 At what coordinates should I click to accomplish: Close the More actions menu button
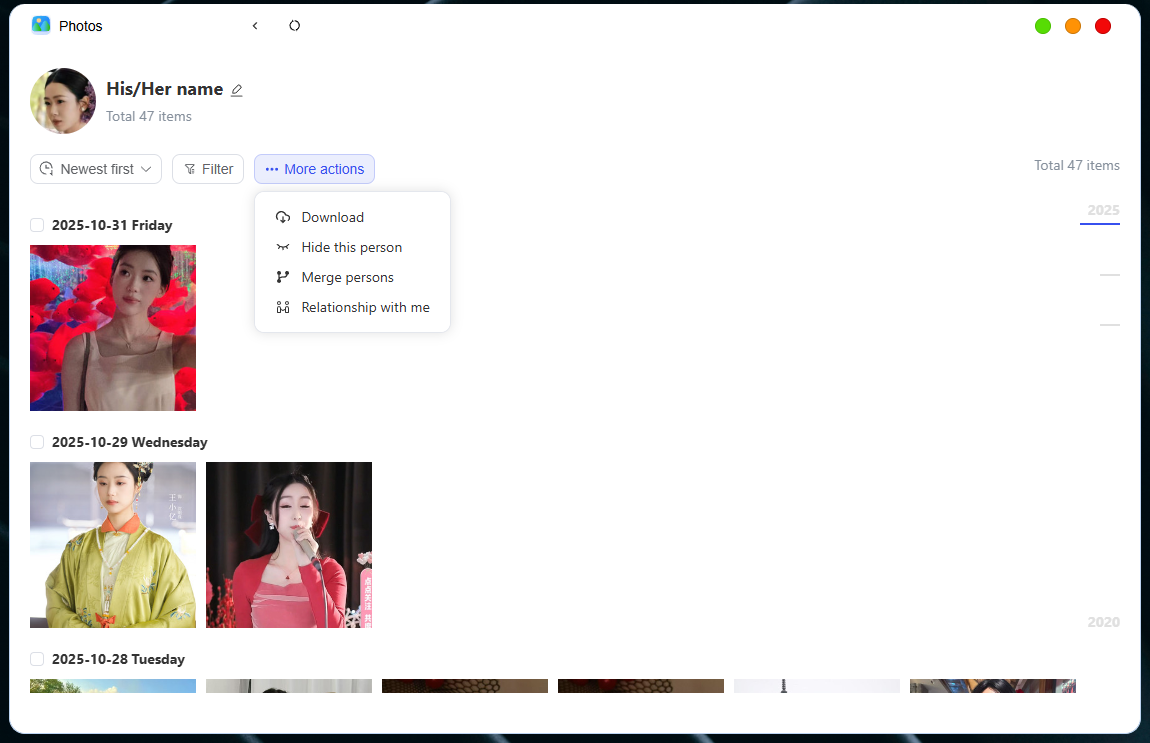point(315,169)
